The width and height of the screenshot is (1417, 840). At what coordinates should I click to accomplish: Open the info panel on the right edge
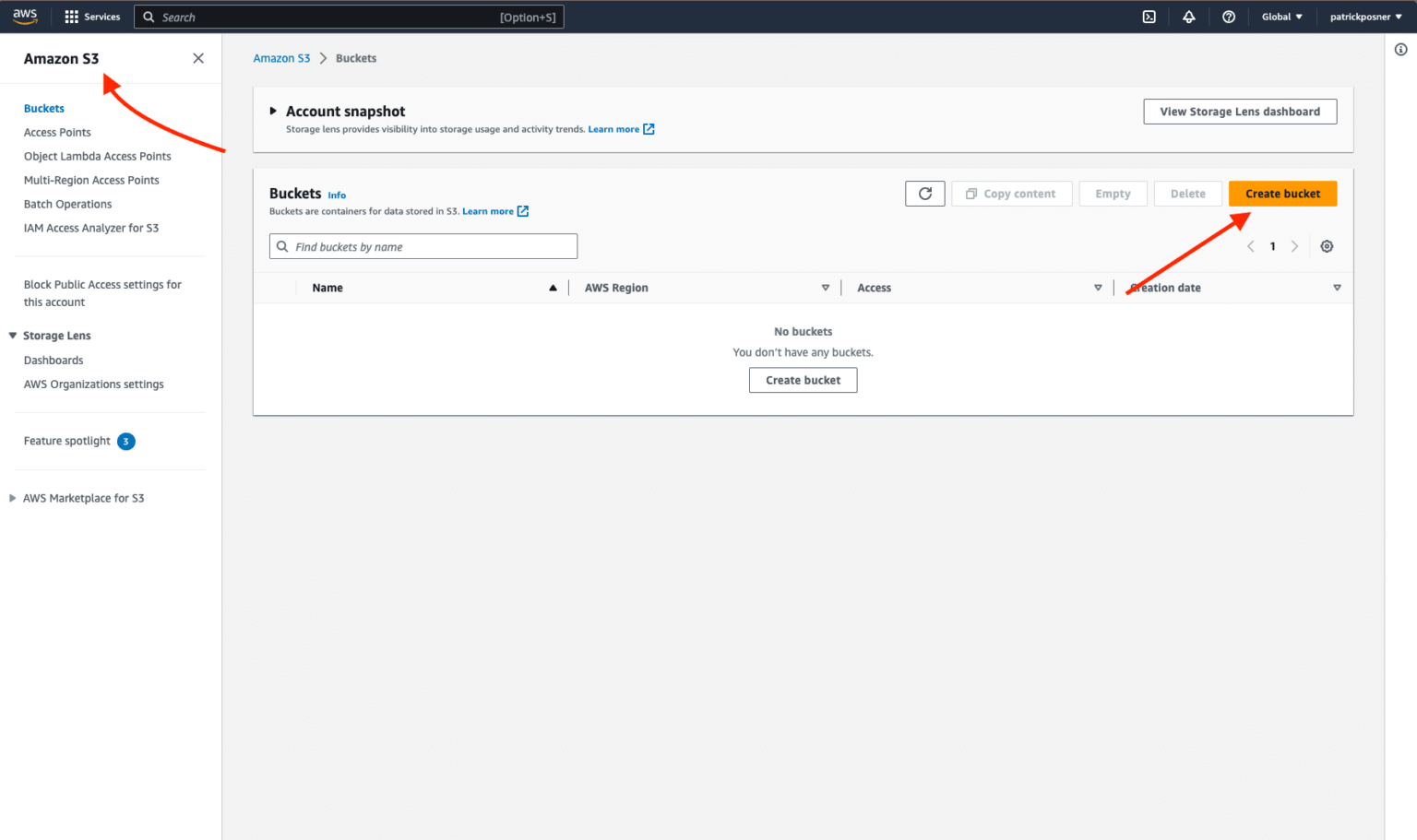pyautogui.click(x=1400, y=49)
